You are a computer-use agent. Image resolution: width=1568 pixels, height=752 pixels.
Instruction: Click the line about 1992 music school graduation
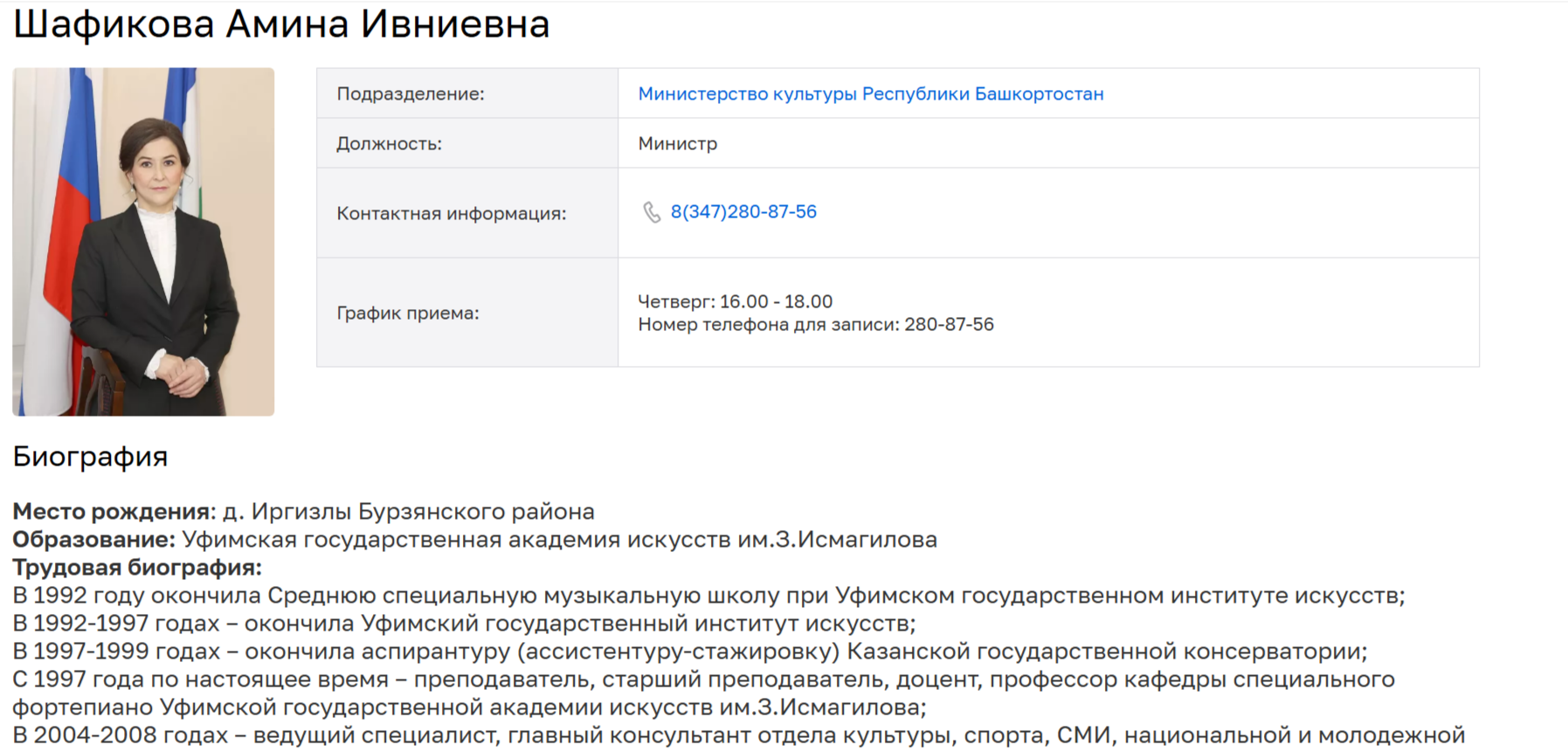[708, 595]
